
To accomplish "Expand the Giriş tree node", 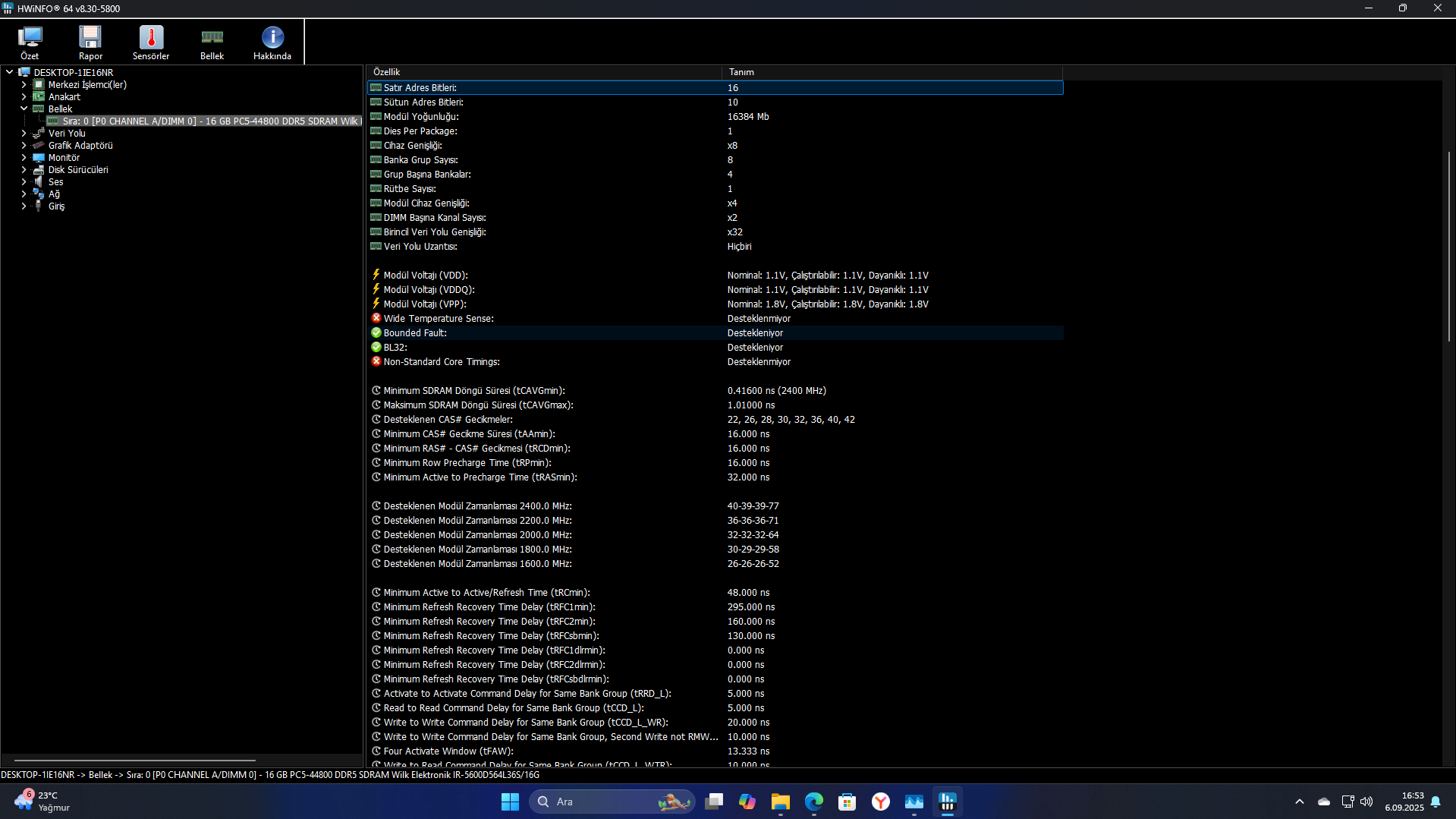I will (24, 206).
